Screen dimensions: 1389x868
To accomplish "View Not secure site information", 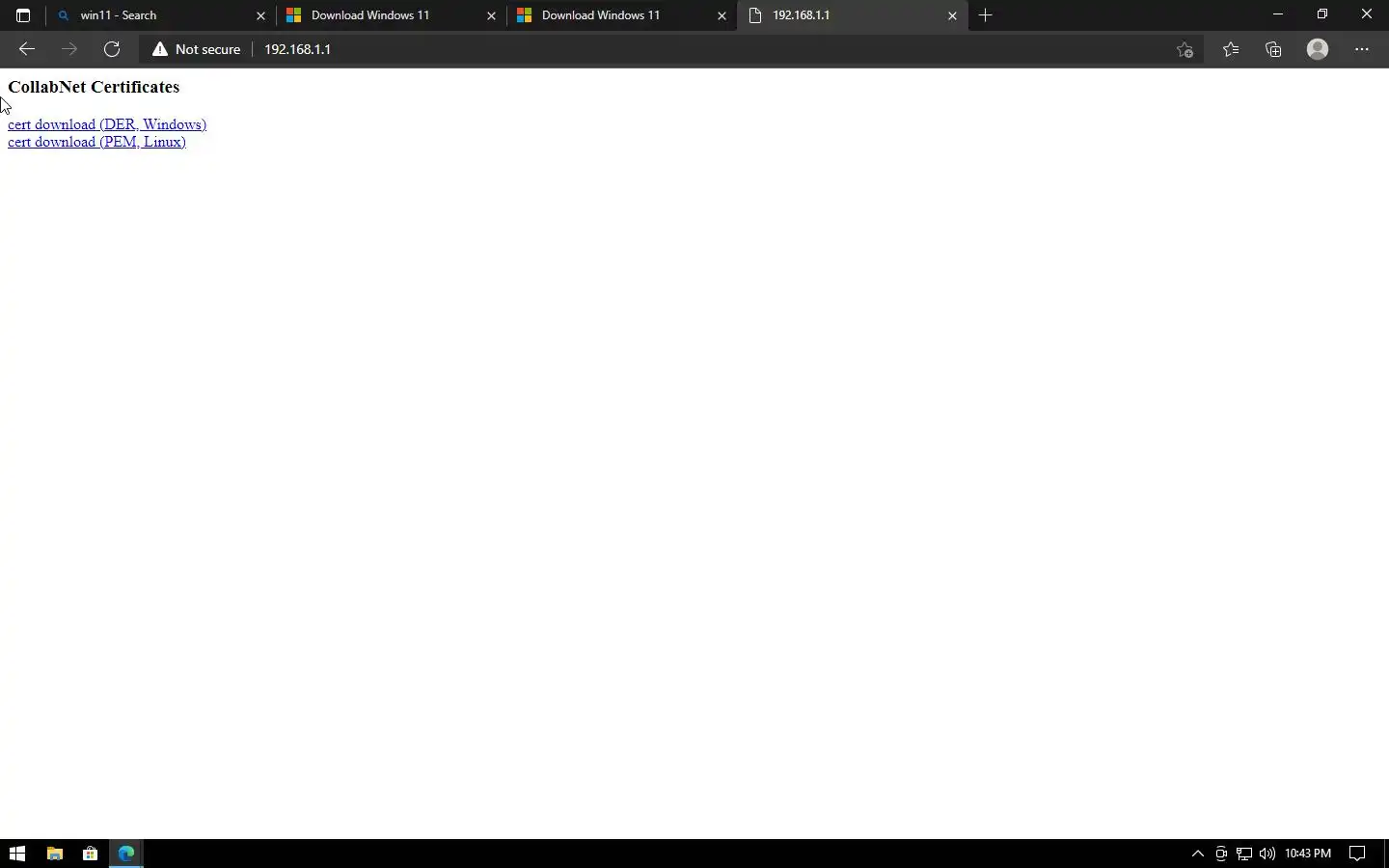I will 197,49.
